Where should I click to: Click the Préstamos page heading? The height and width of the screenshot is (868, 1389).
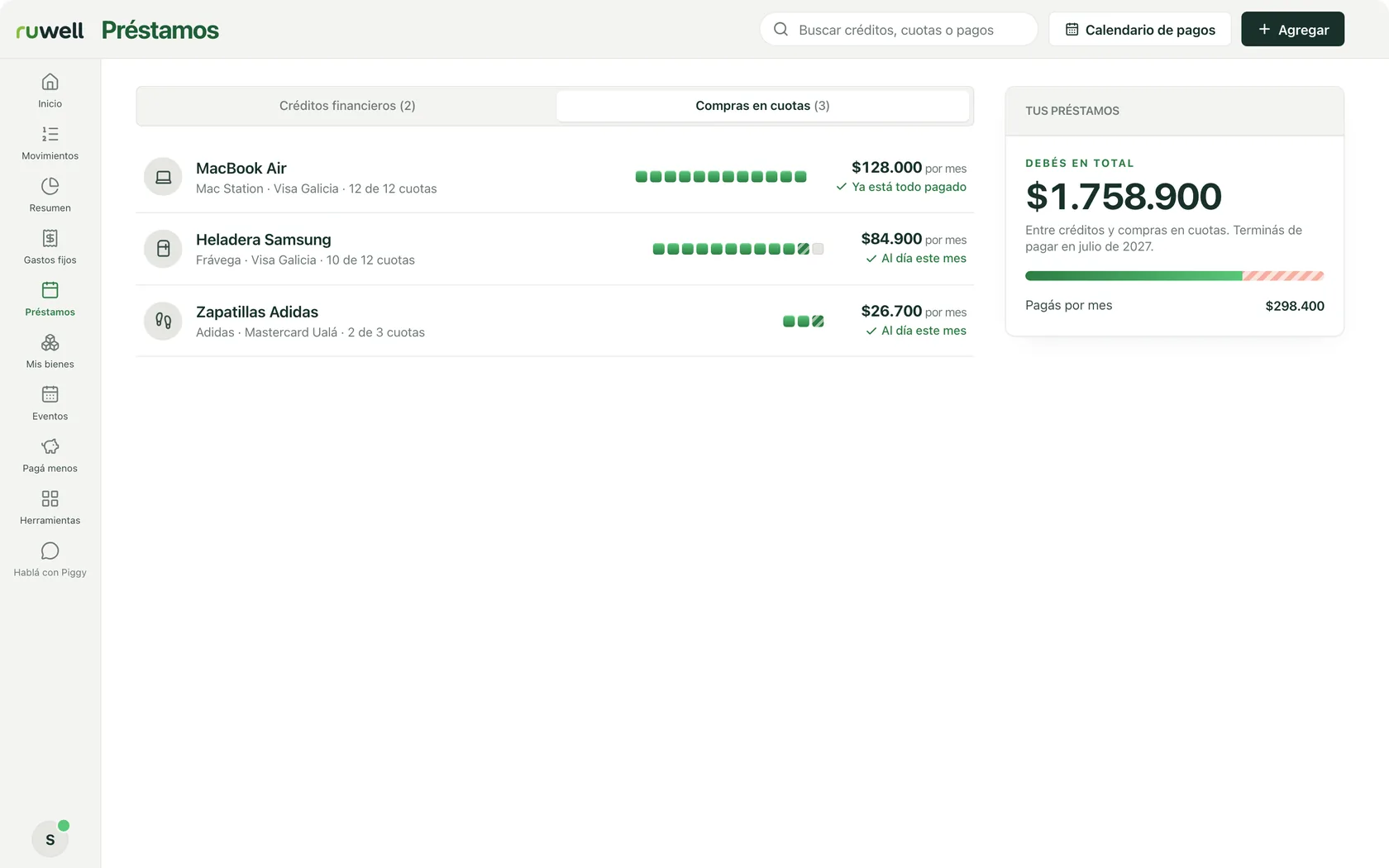(x=160, y=31)
